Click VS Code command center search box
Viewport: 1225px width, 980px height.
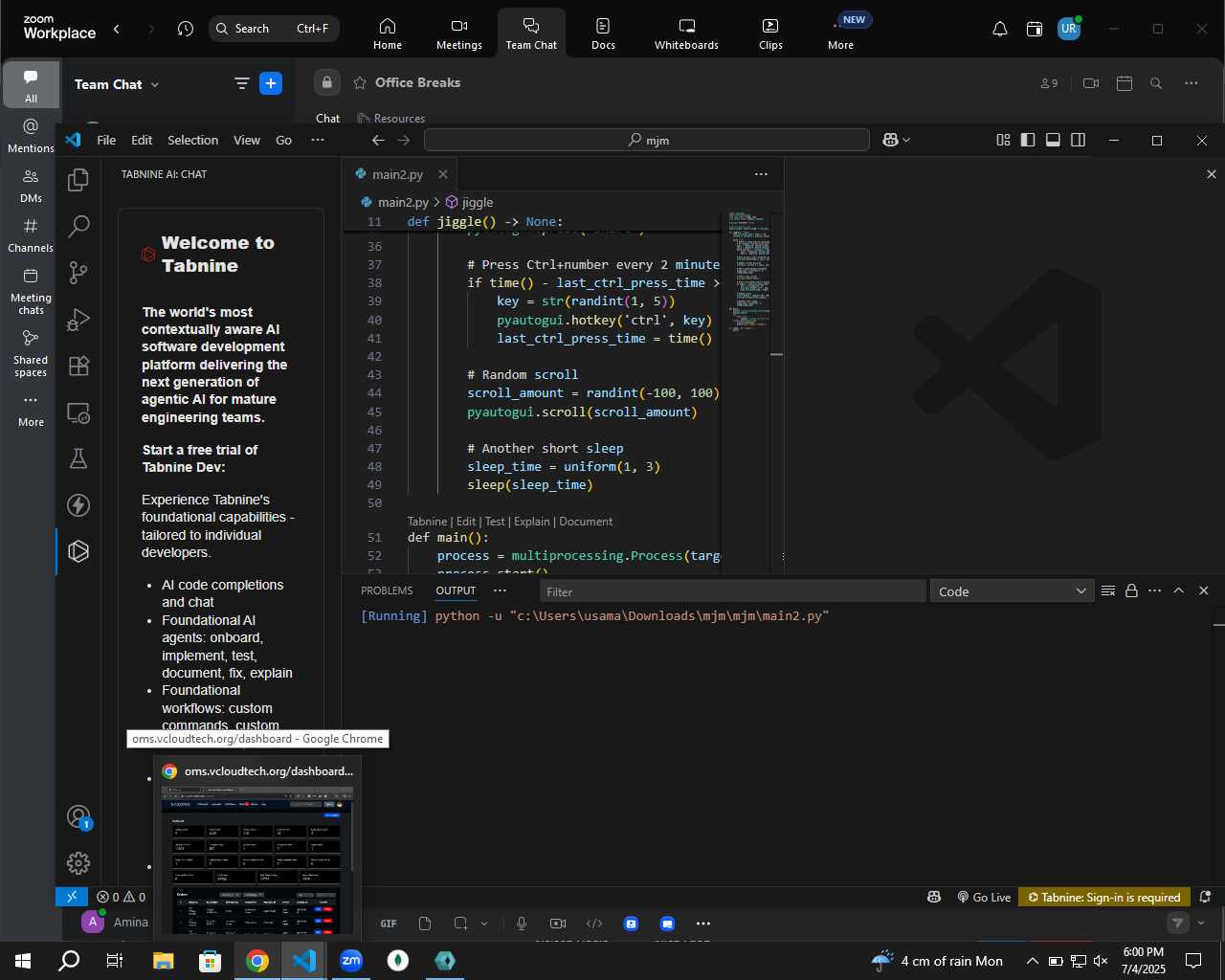(x=647, y=140)
